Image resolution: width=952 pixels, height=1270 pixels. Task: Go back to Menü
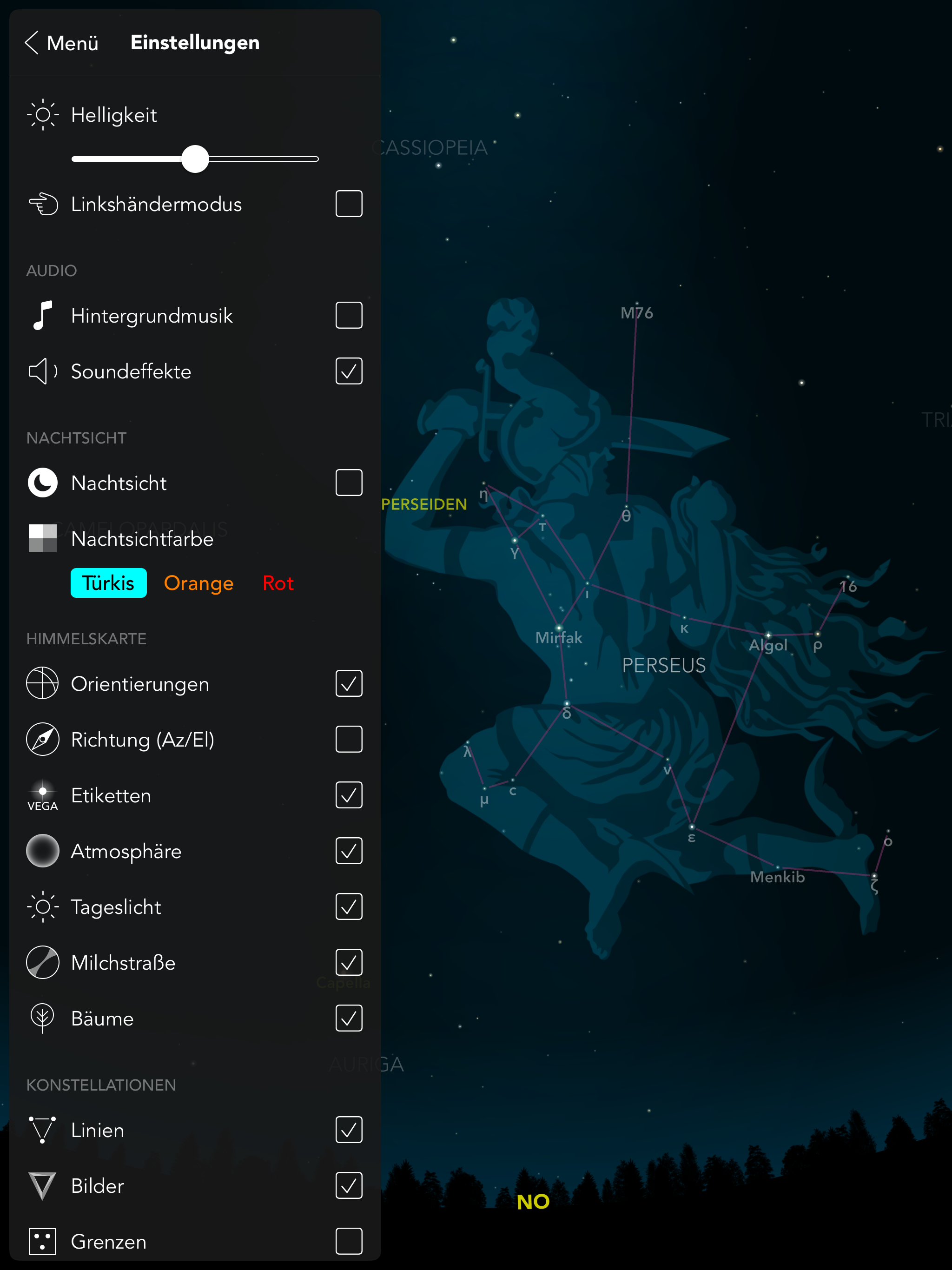[61, 43]
